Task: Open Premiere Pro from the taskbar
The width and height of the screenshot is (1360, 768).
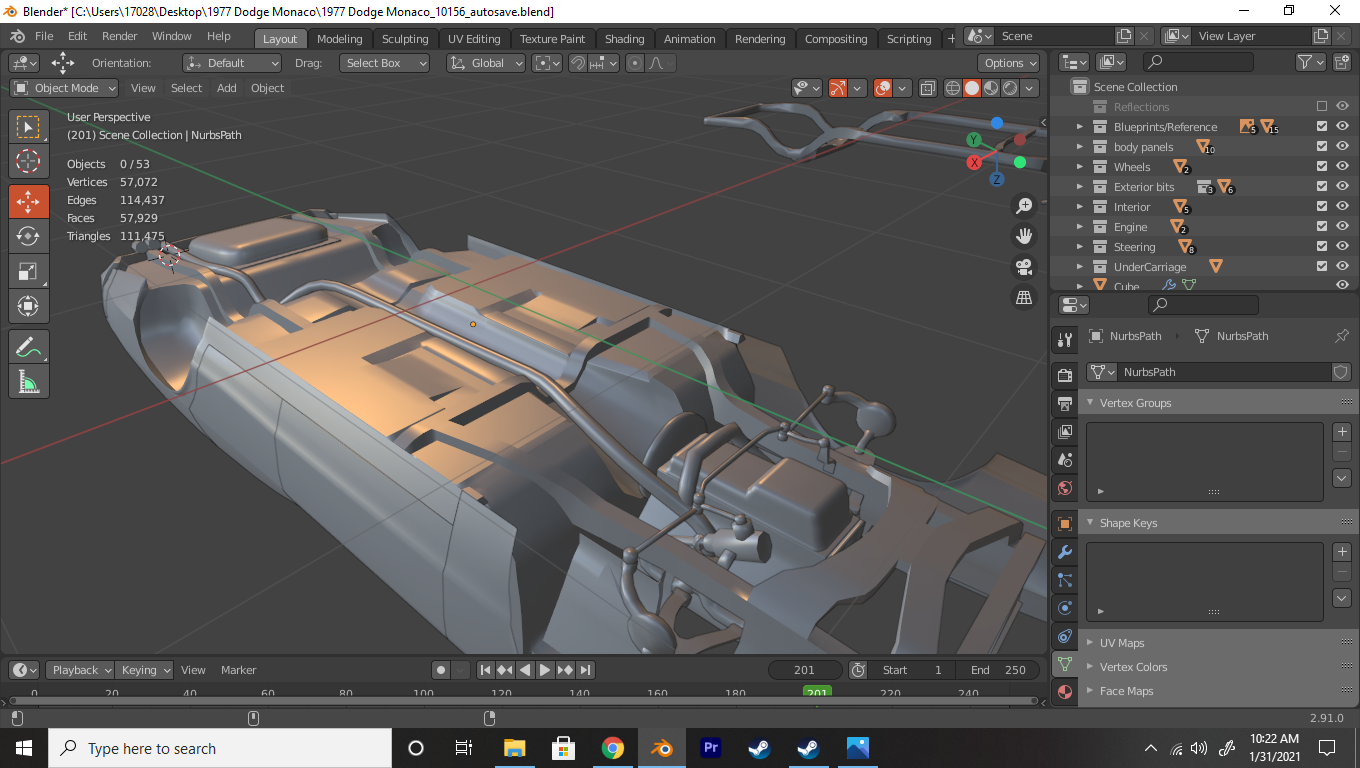Action: (x=711, y=748)
